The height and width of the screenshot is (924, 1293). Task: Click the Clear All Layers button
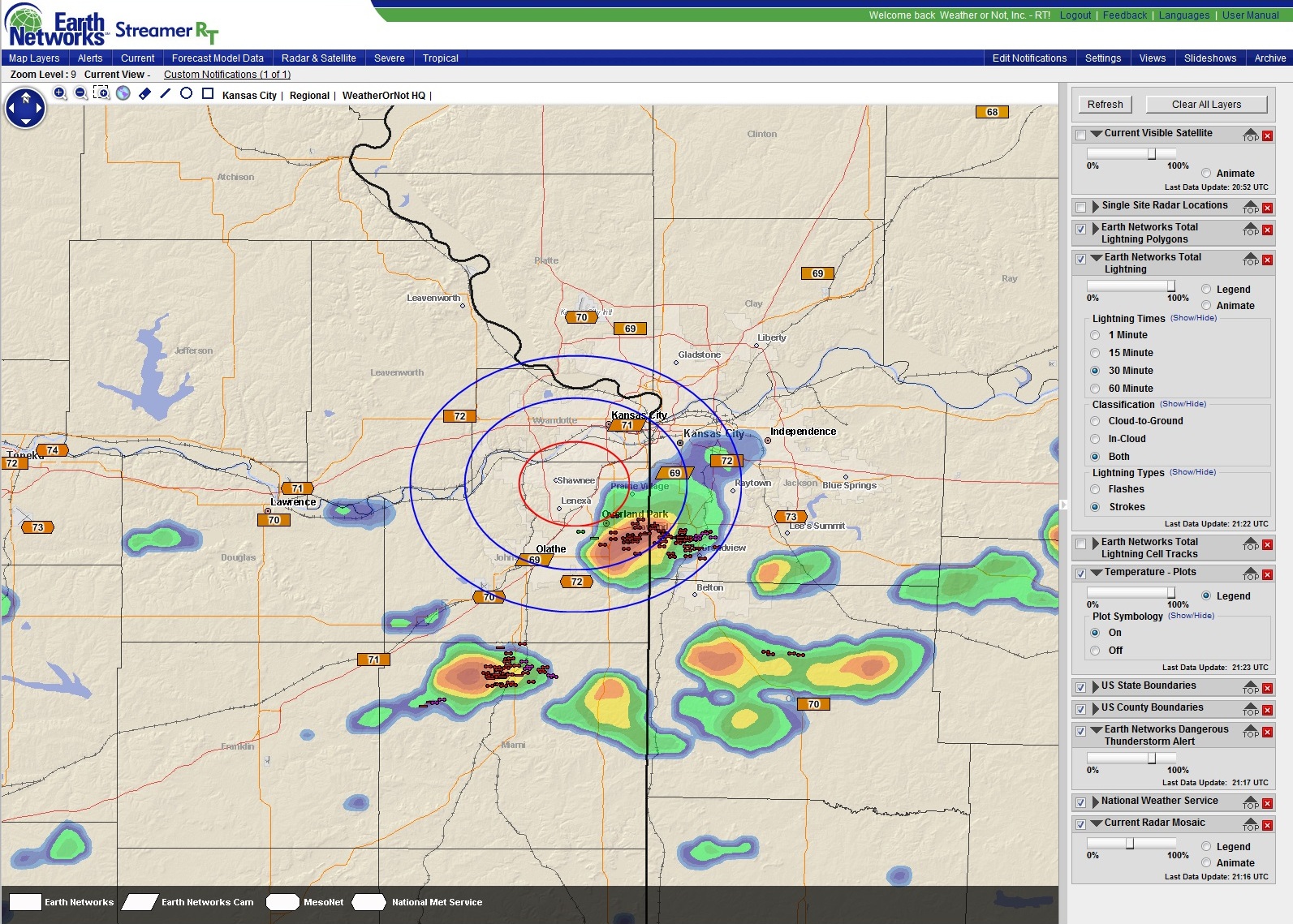(x=1206, y=105)
